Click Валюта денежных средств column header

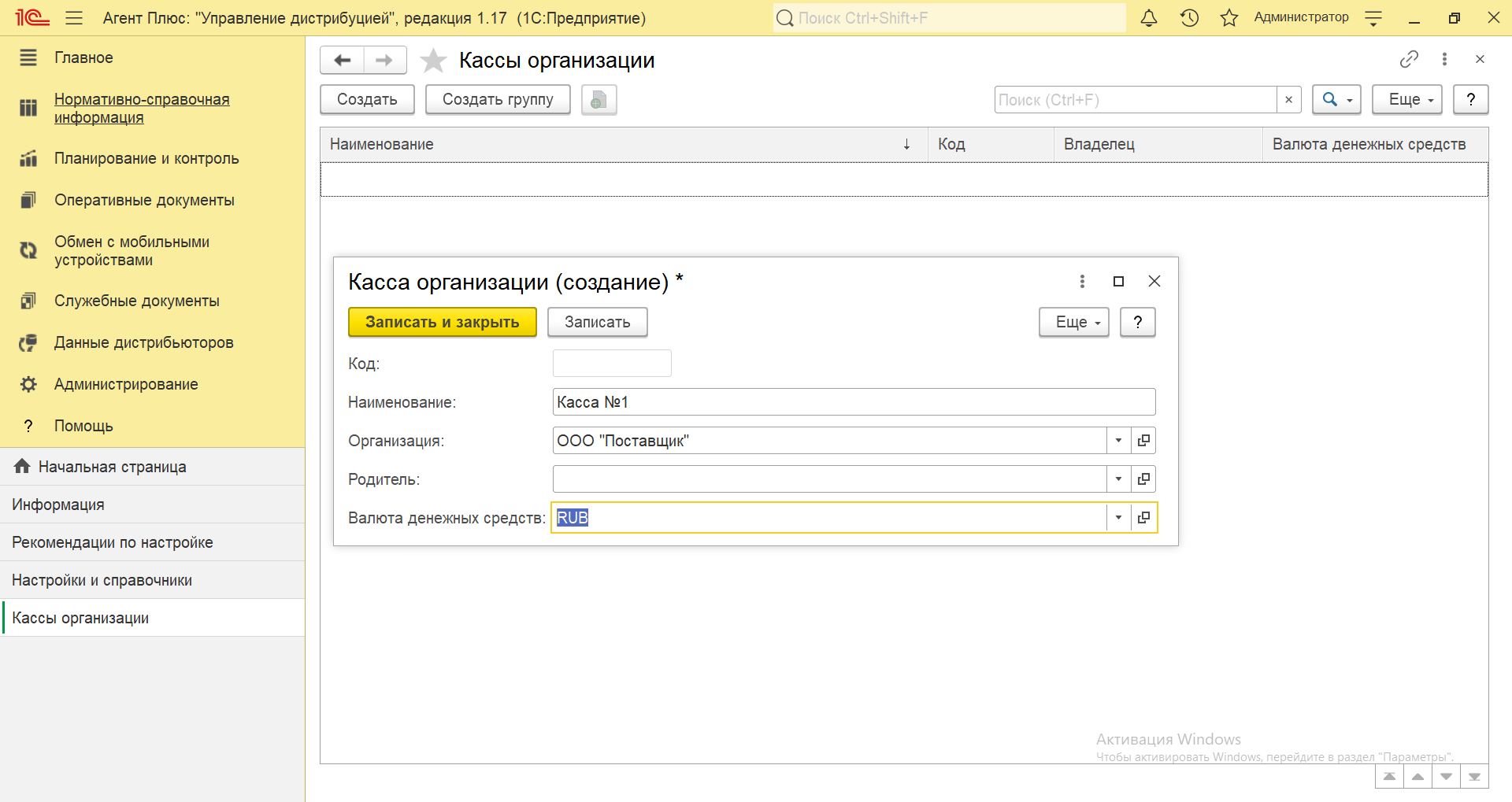coord(1375,144)
